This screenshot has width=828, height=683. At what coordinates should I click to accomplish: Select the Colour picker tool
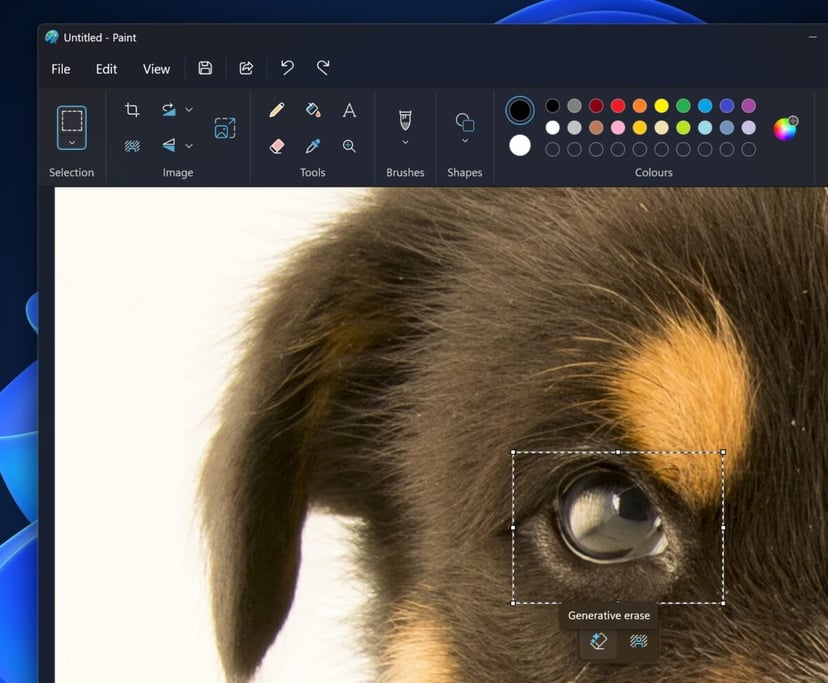pos(312,147)
